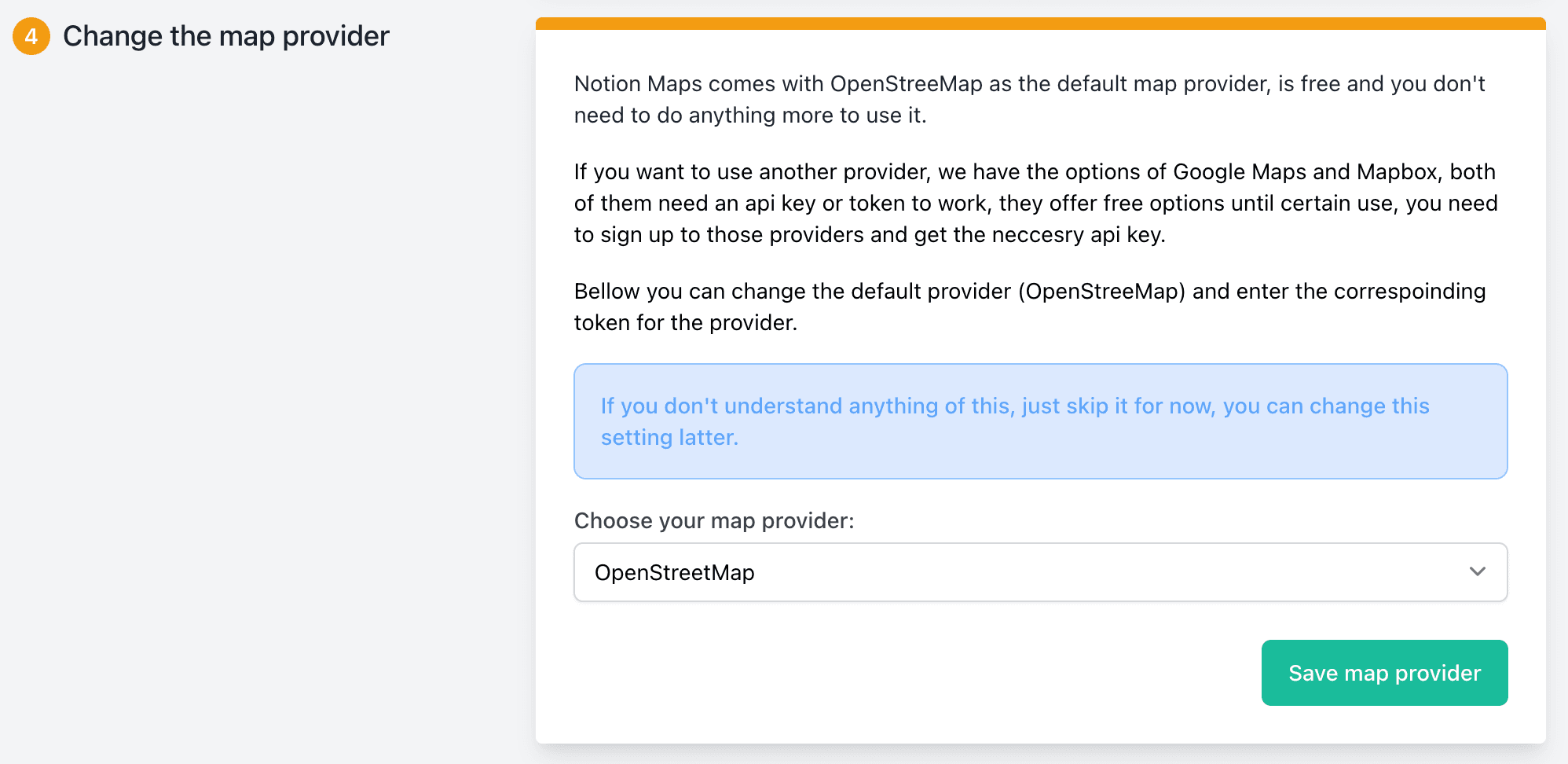Image resolution: width=1568 pixels, height=764 pixels.
Task: Click the 'Change the map provider' heading
Action: [225, 36]
